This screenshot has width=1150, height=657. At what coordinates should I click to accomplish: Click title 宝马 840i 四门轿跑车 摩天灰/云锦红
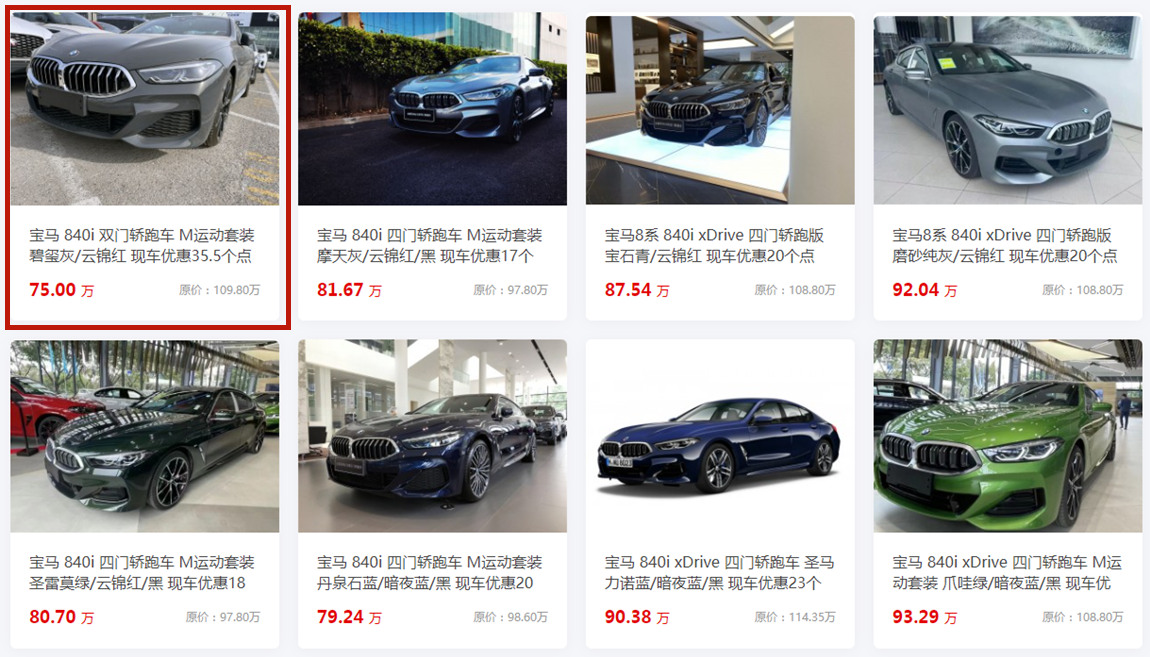[x=429, y=246]
